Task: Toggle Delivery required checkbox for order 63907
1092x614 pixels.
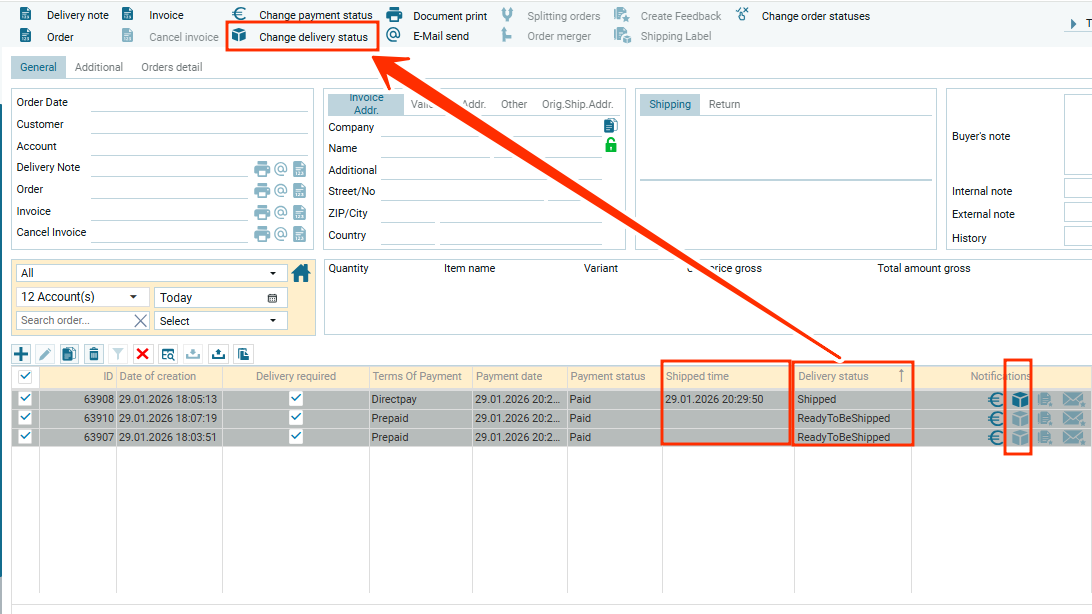Action: [296, 438]
